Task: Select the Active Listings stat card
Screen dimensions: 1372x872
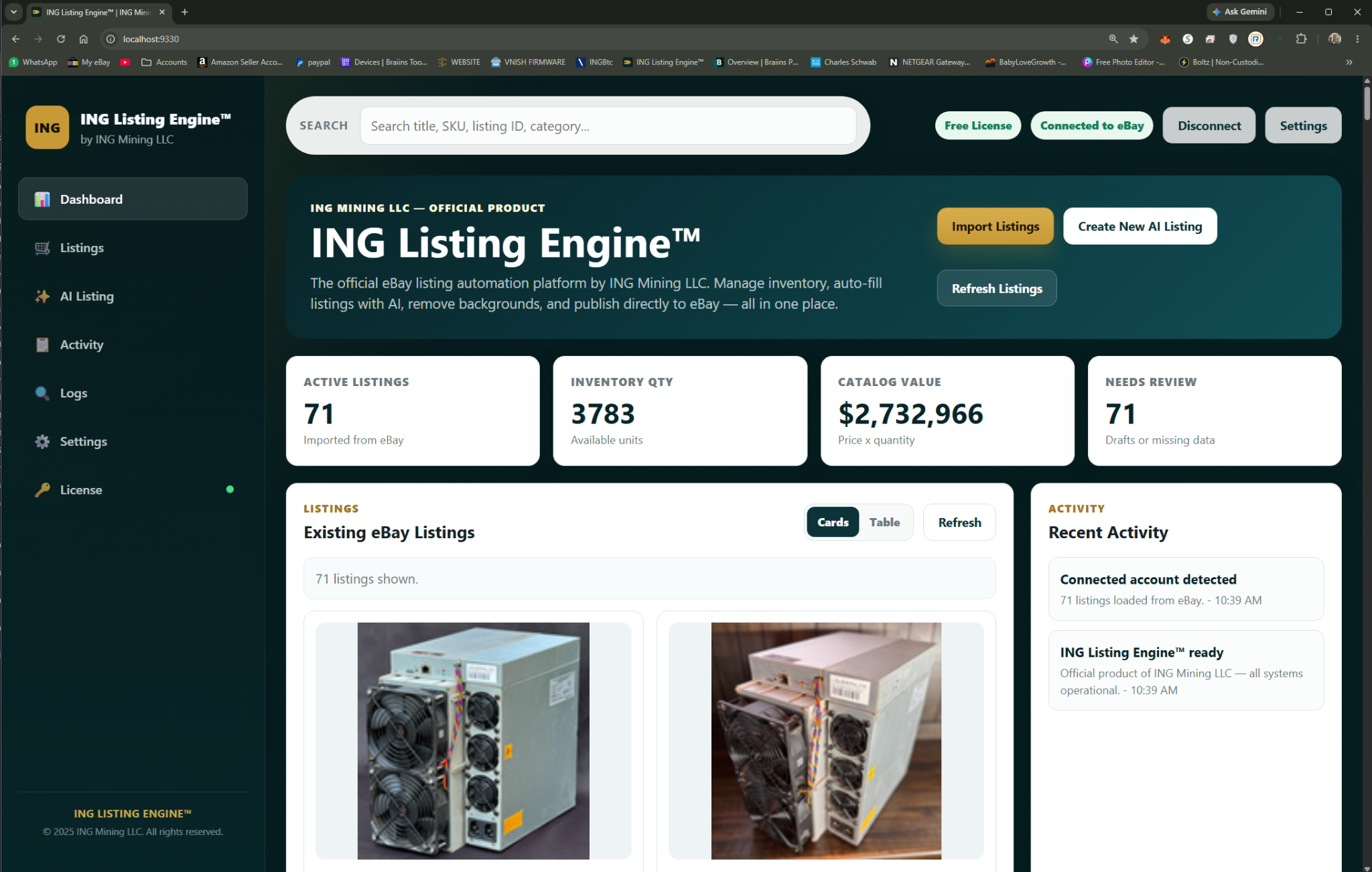Action: click(413, 411)
